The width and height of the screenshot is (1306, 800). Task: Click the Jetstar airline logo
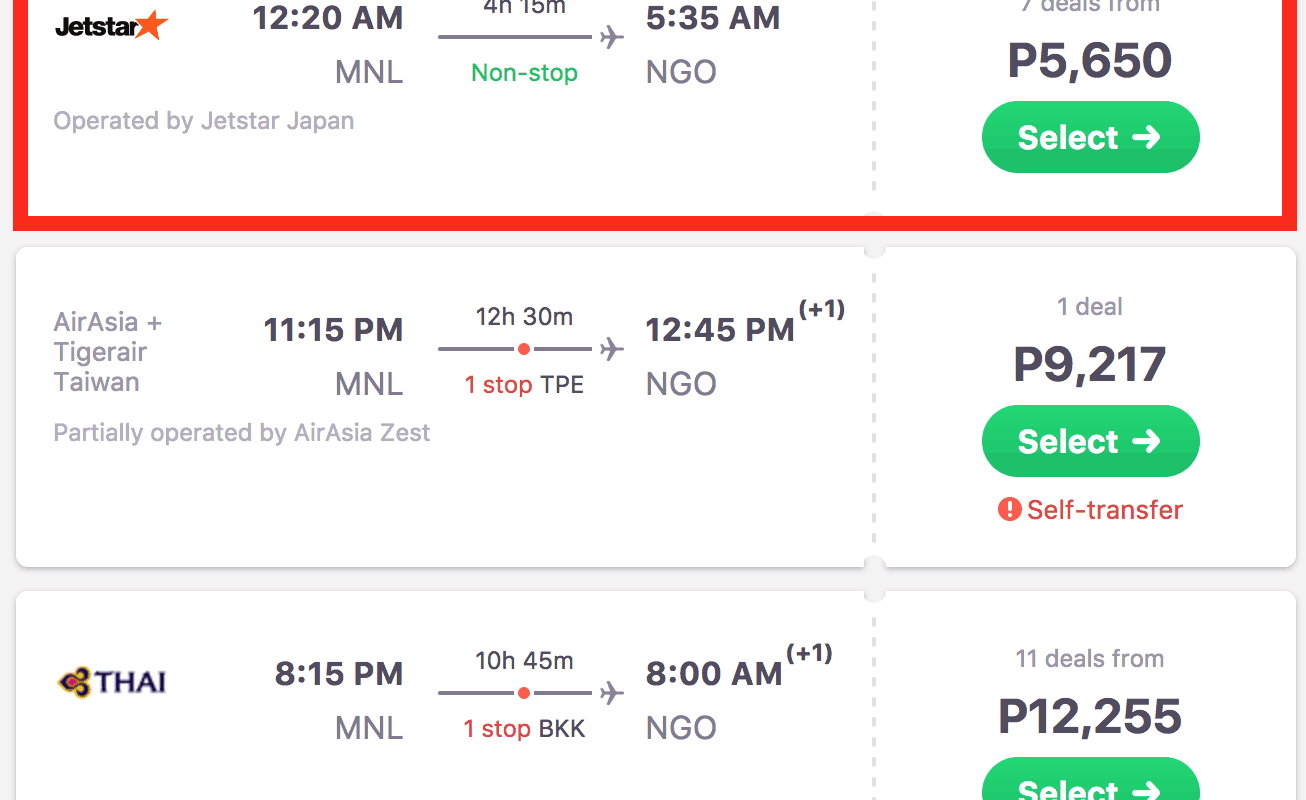(111, 25)
